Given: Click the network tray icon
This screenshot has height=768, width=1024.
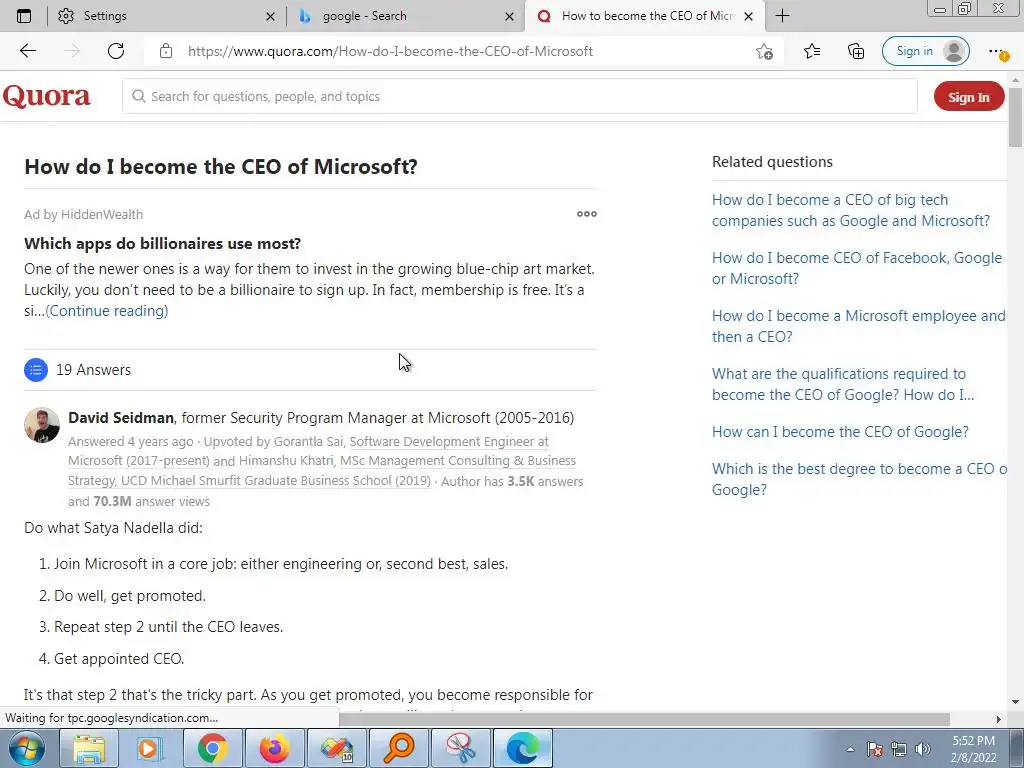Looking at the screenshot, I should (899, 749).
